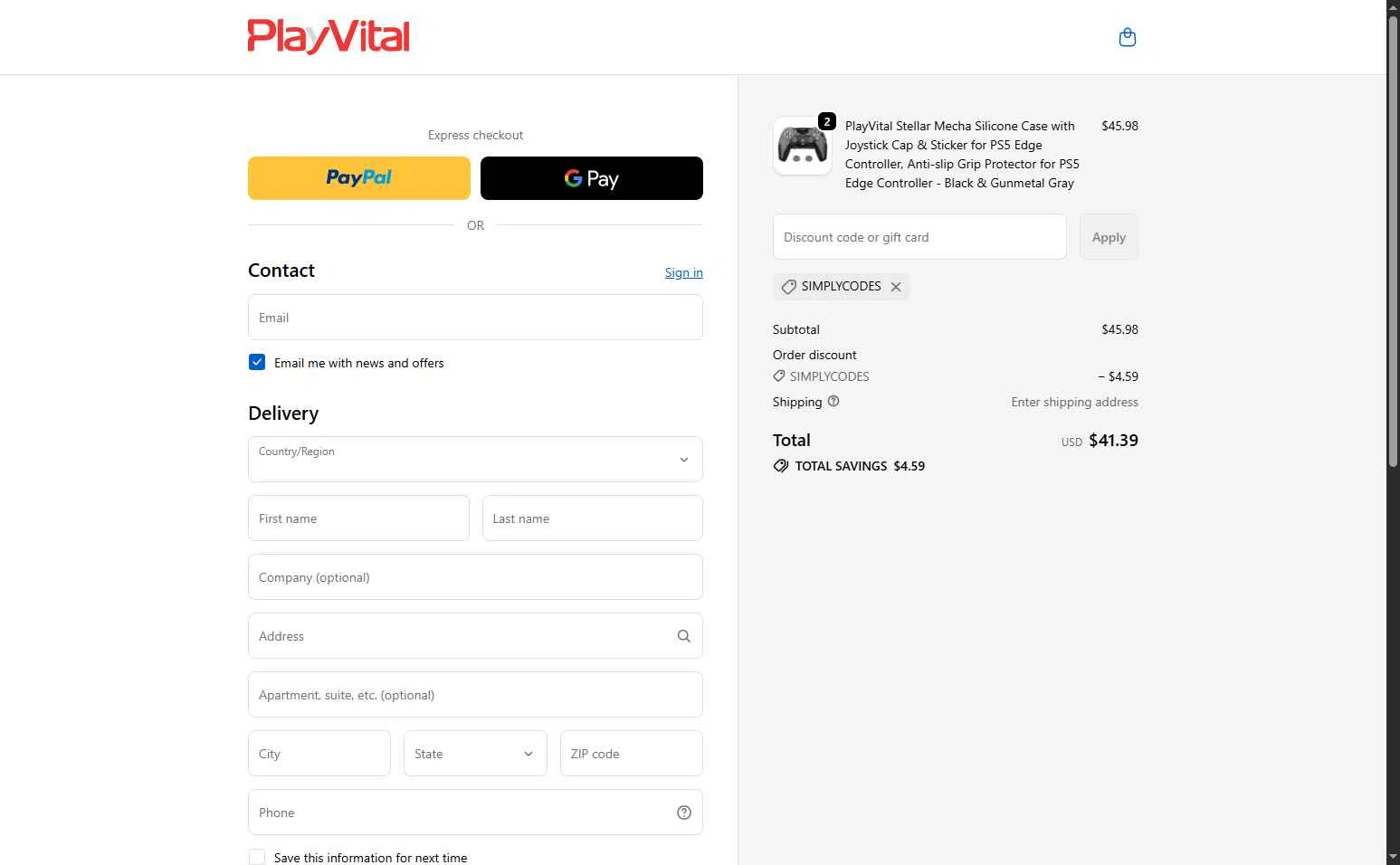Focus the ZIP code field
The width and height of the screenshot is (1400, 865).
(x=632, y=754)
